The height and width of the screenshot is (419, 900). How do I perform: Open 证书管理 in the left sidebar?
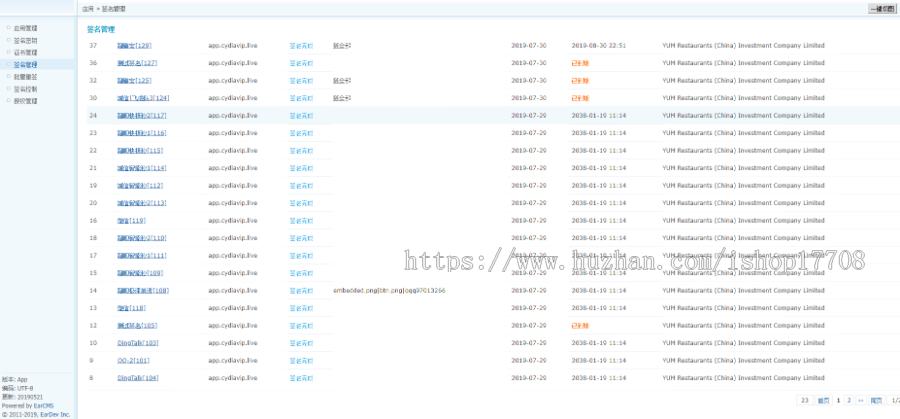click(25, 52)
